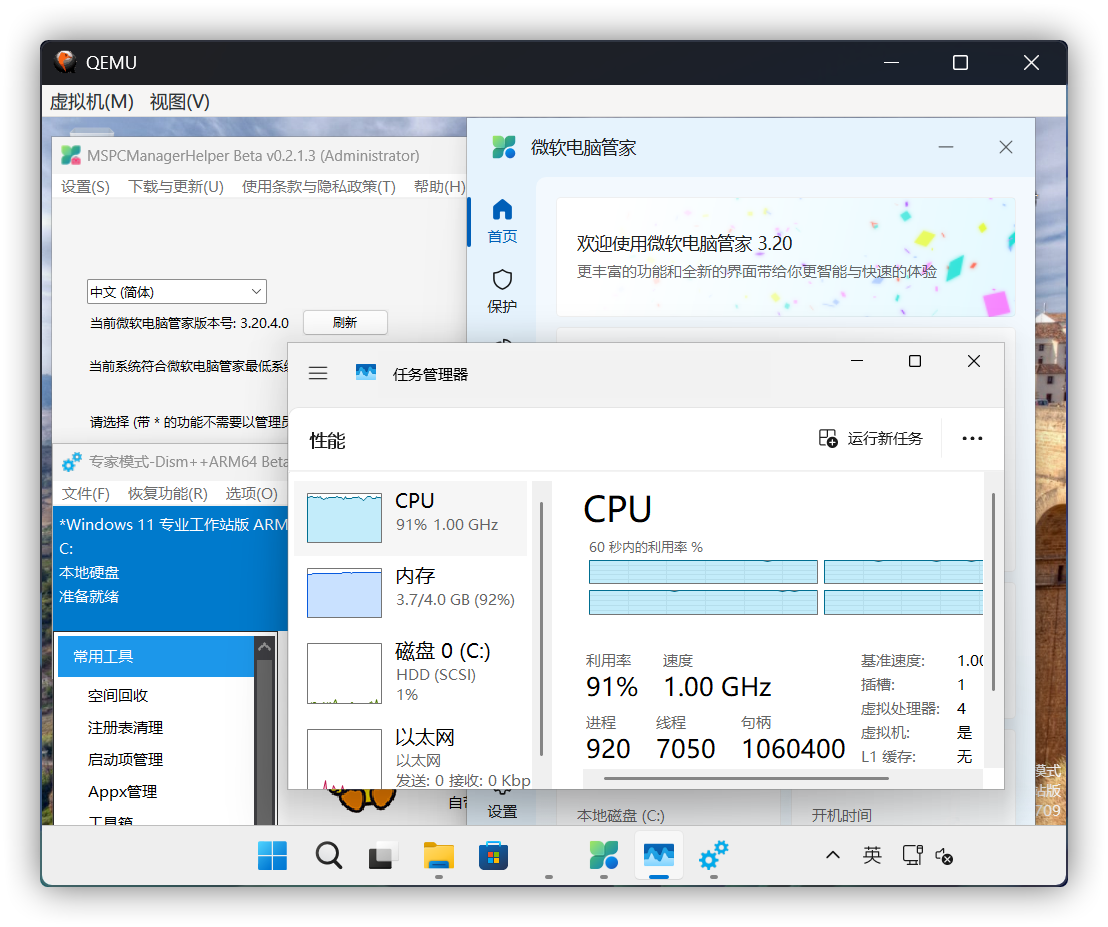Click first CPU core utilization graph
This screenshot has width=1108, height=927.
[703, 572]
